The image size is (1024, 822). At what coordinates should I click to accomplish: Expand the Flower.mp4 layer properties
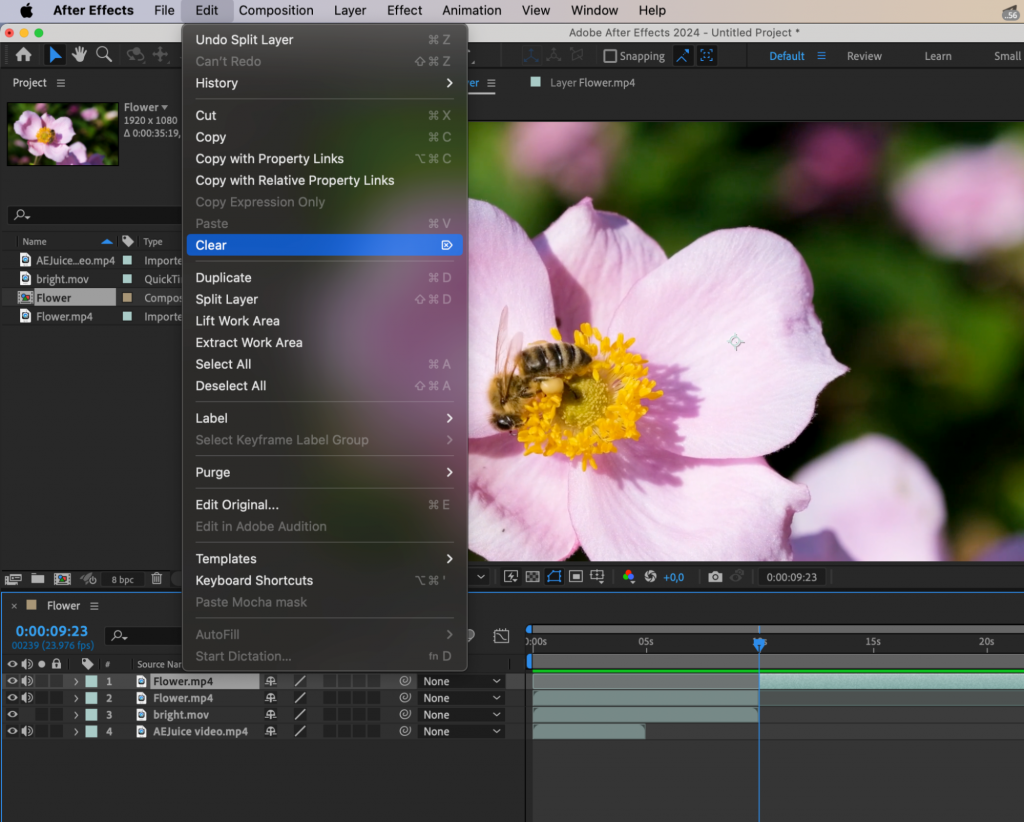pyautogui.click(x=77, y=681)
